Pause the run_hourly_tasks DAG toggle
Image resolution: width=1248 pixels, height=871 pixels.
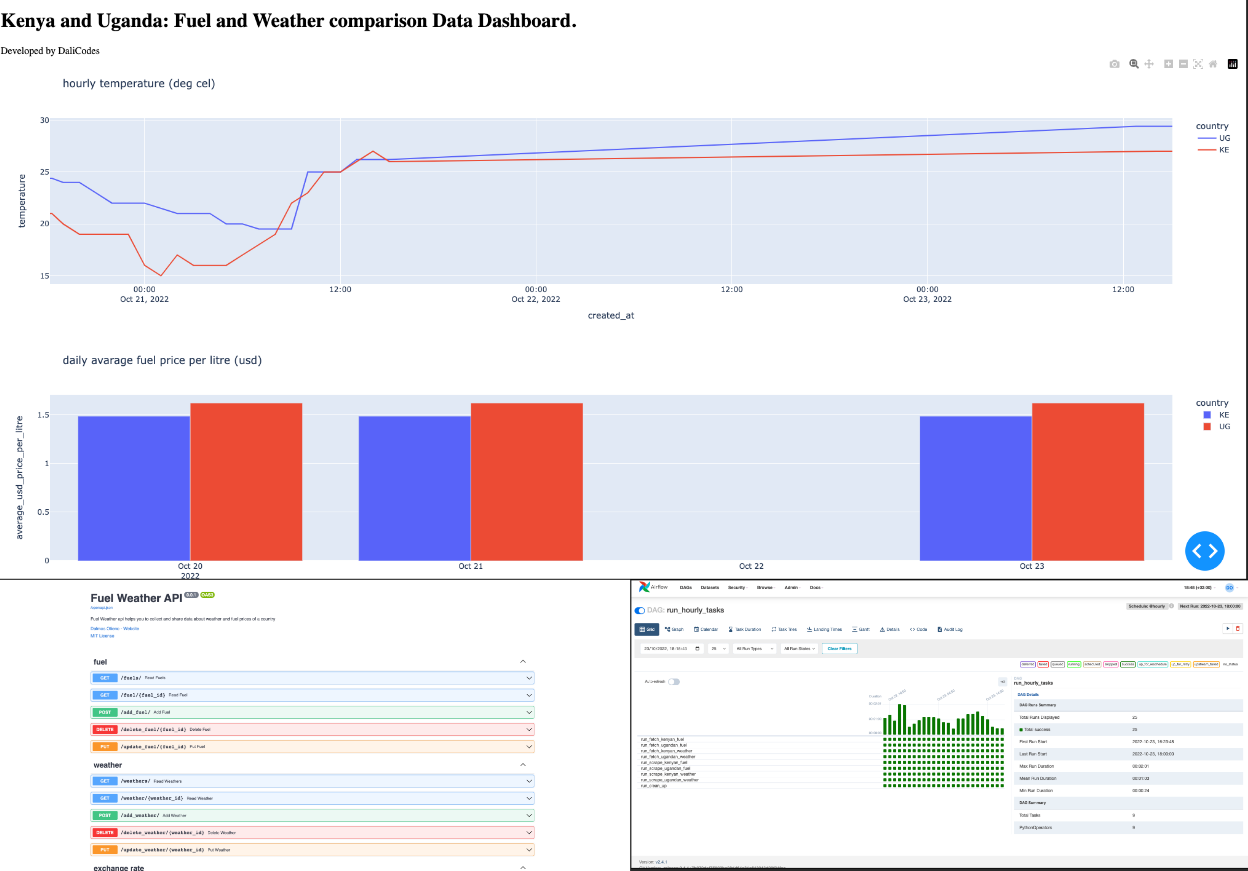point(640,610)
